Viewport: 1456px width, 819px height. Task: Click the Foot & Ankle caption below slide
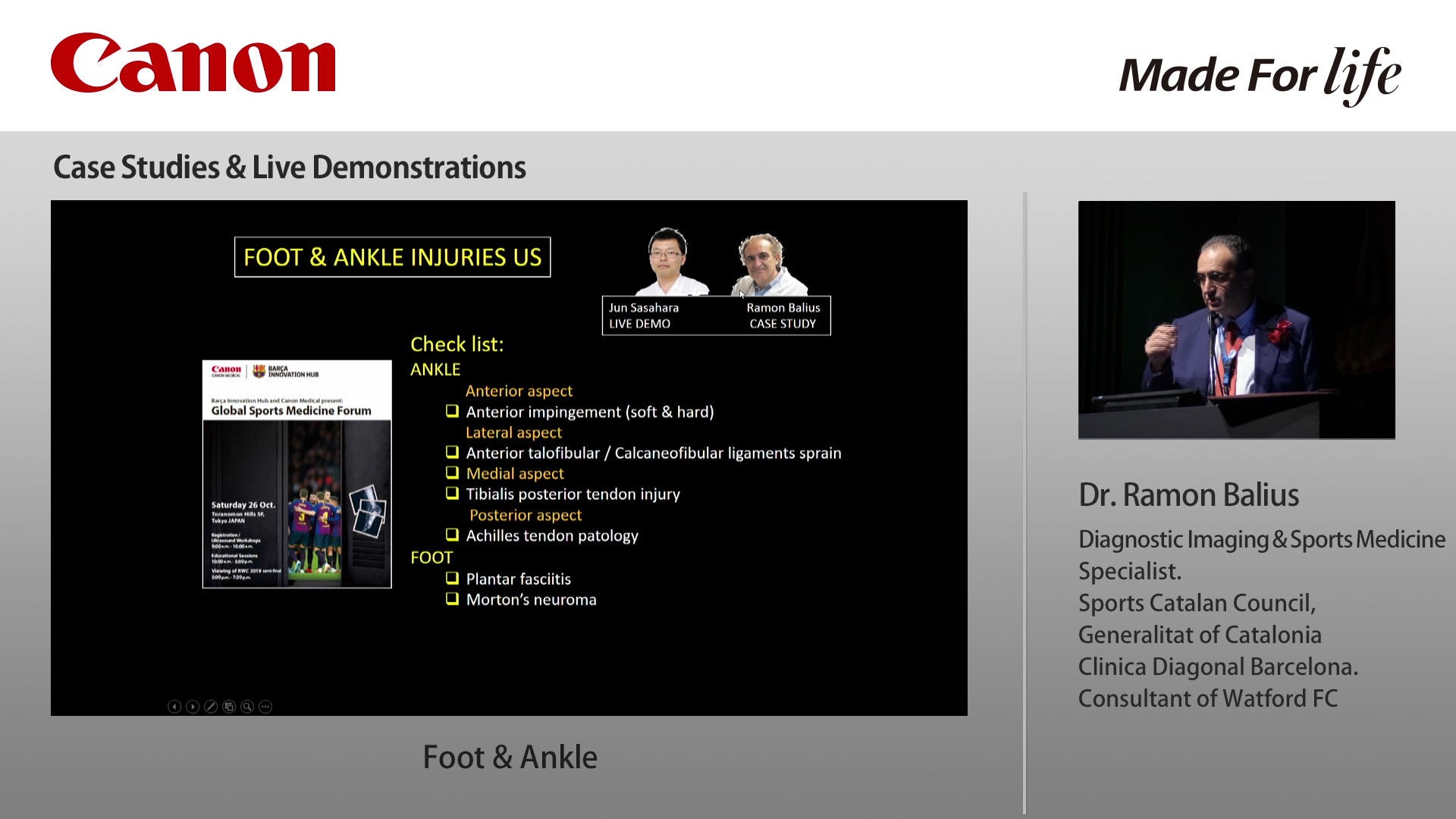pos(510,757)
